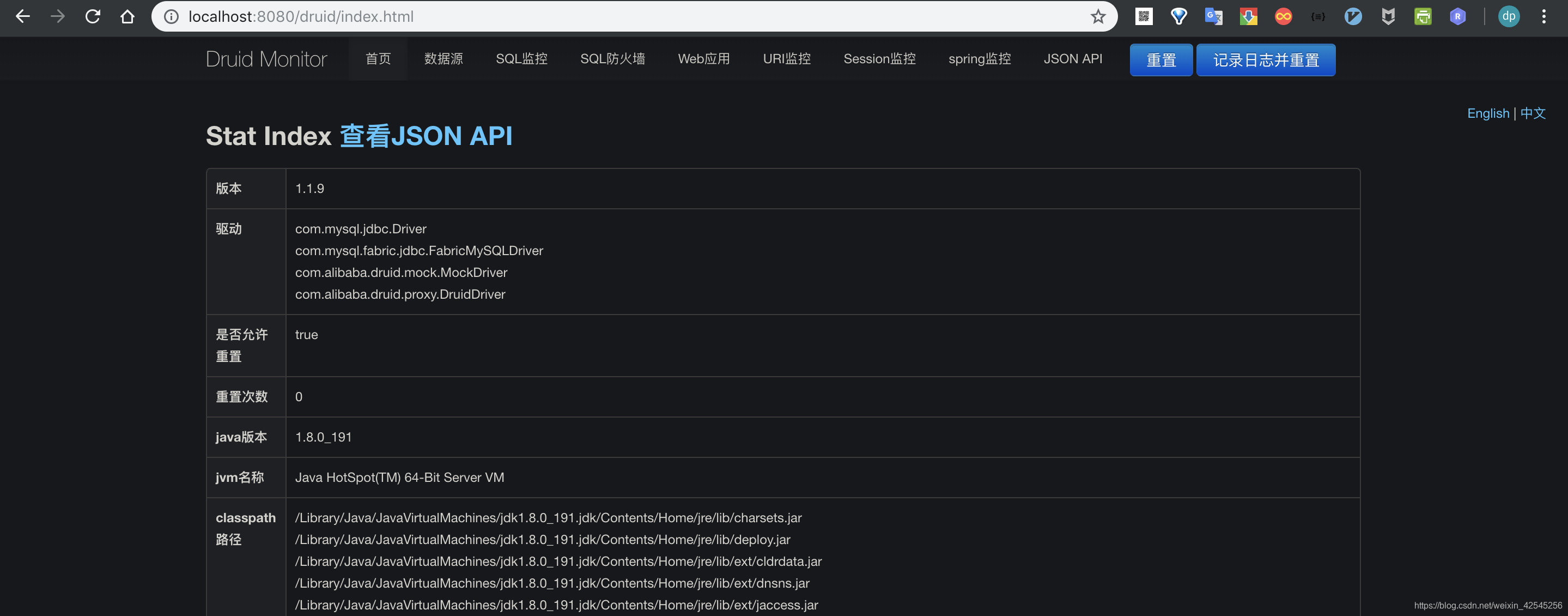
Task: Select the 首页 navigation tab
Action: click(378, 59)
